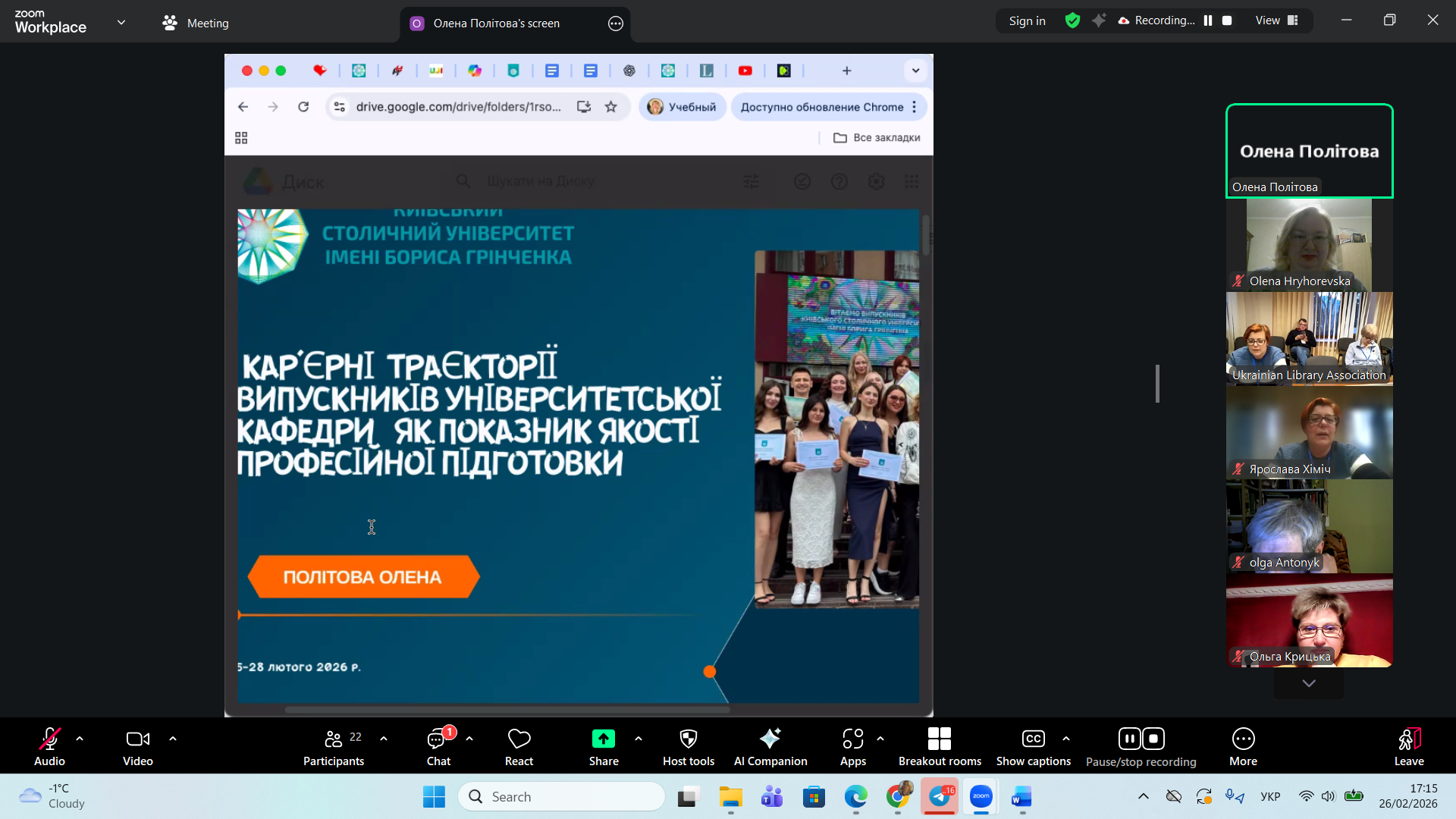This screenshot has height=819, width=1456.
Task: Click the Windows taskbar Search box
Action: click(561, 796)
